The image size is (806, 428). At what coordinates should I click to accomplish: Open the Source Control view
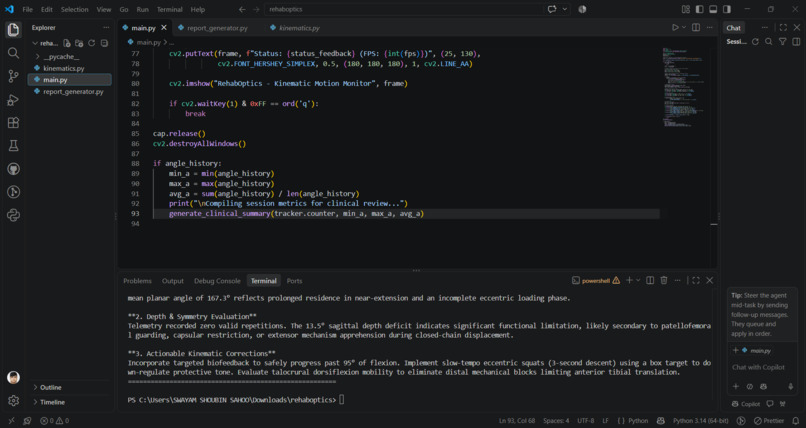point(13,76)
